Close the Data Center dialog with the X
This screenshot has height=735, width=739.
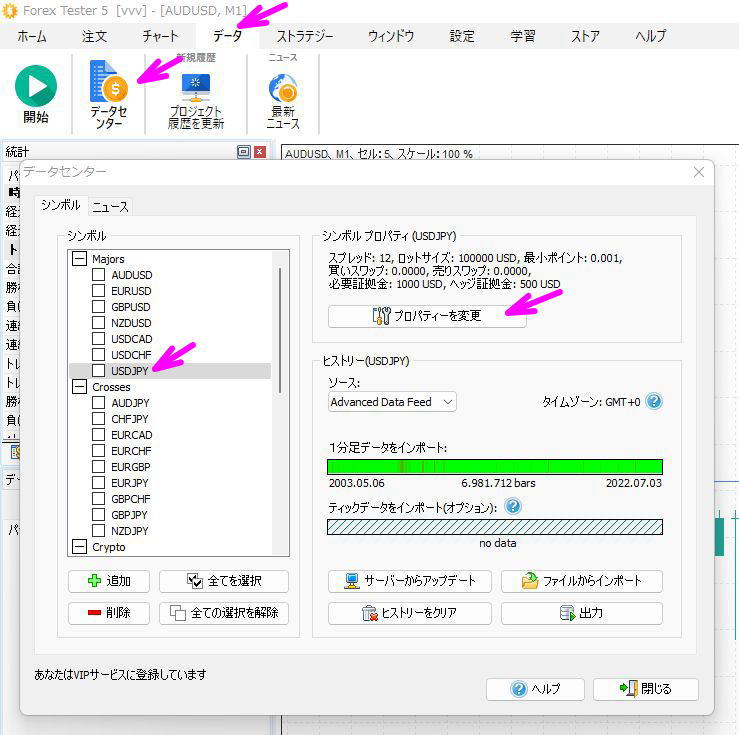tap(698, 172)
